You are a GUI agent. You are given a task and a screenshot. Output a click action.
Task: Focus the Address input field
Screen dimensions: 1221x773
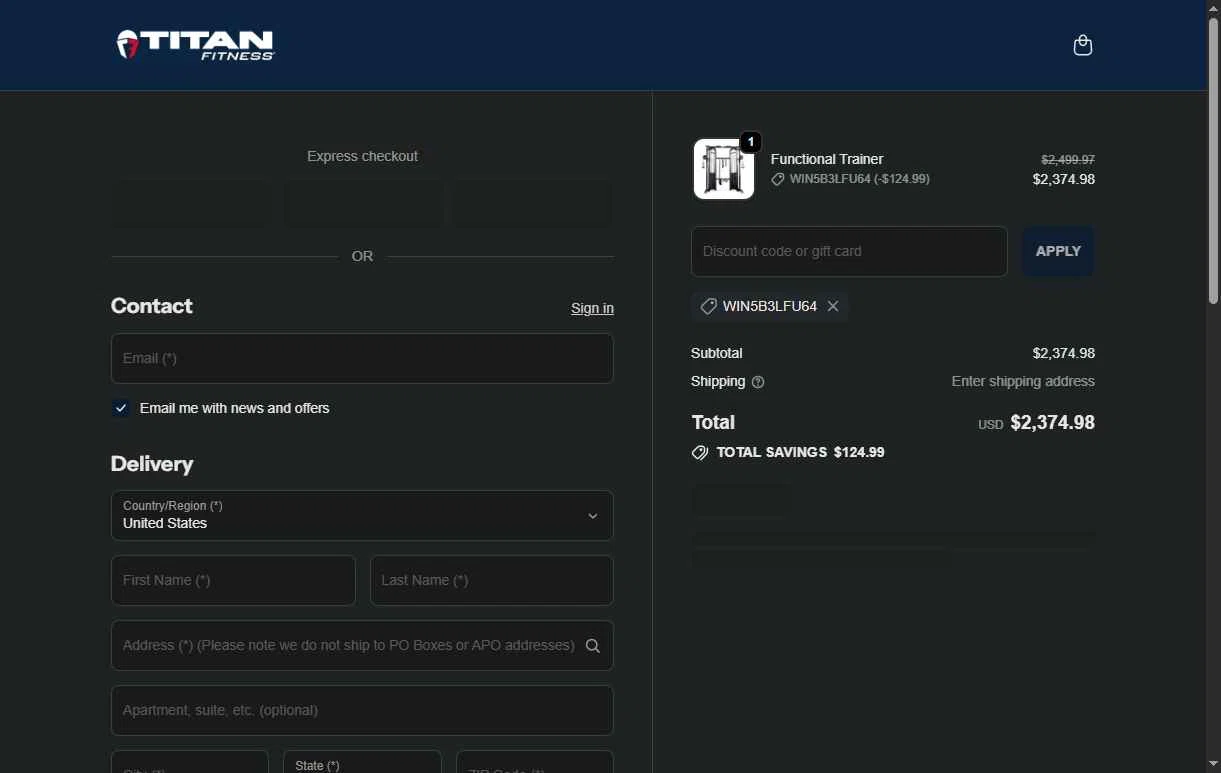click(362, 645)
